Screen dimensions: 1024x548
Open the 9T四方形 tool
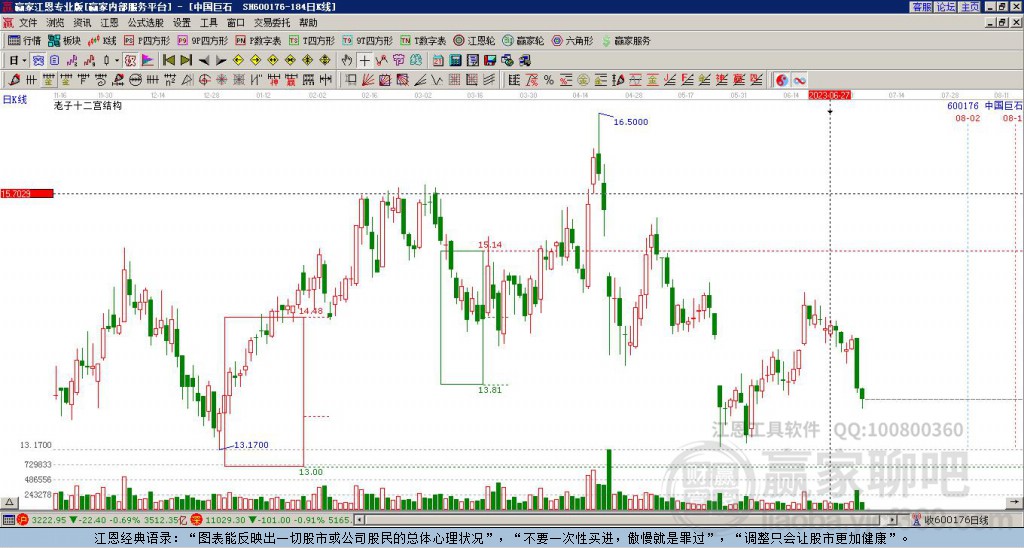tap(367, 40)
